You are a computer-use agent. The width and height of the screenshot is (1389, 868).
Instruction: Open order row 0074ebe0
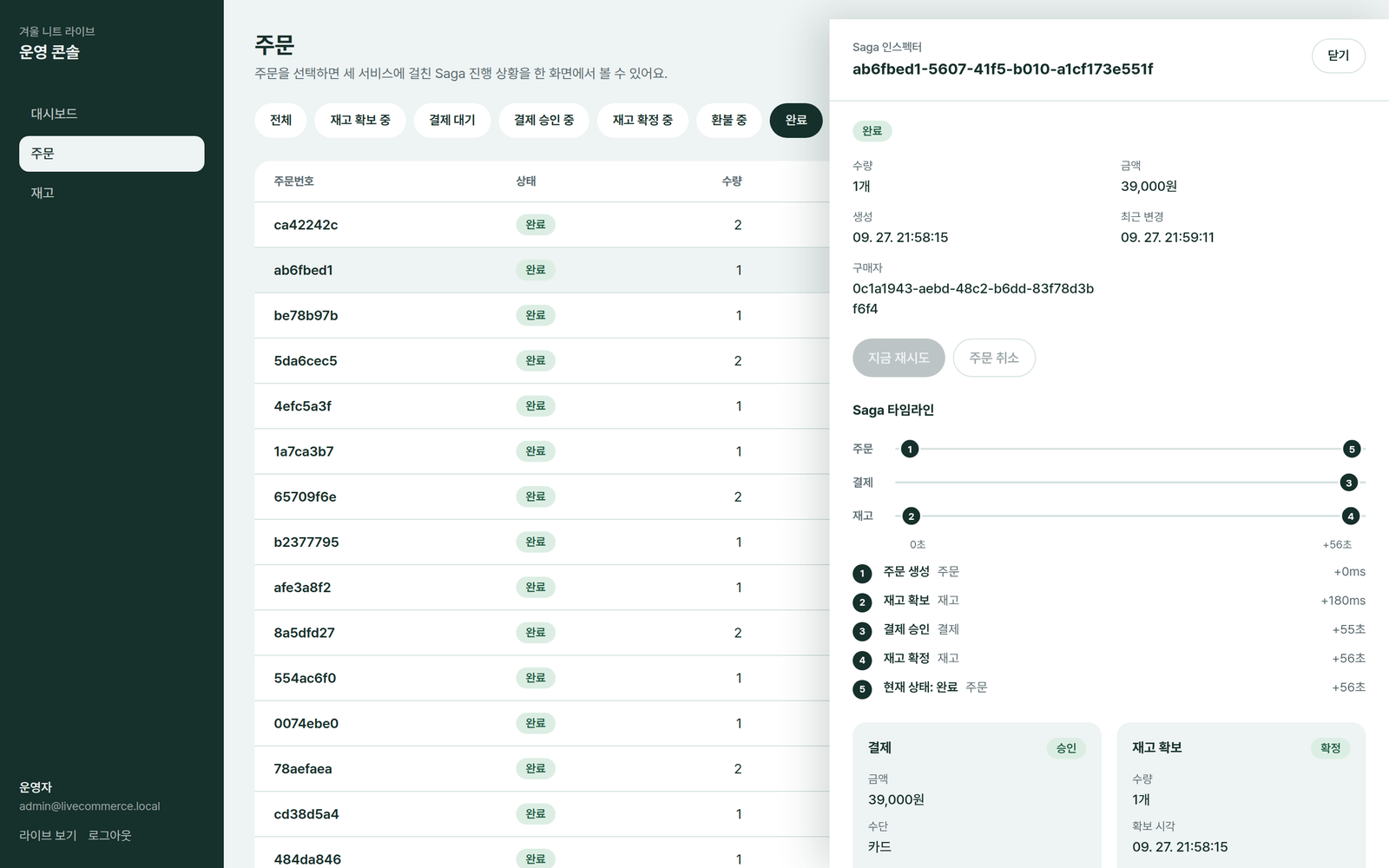(x=542, y=723)
